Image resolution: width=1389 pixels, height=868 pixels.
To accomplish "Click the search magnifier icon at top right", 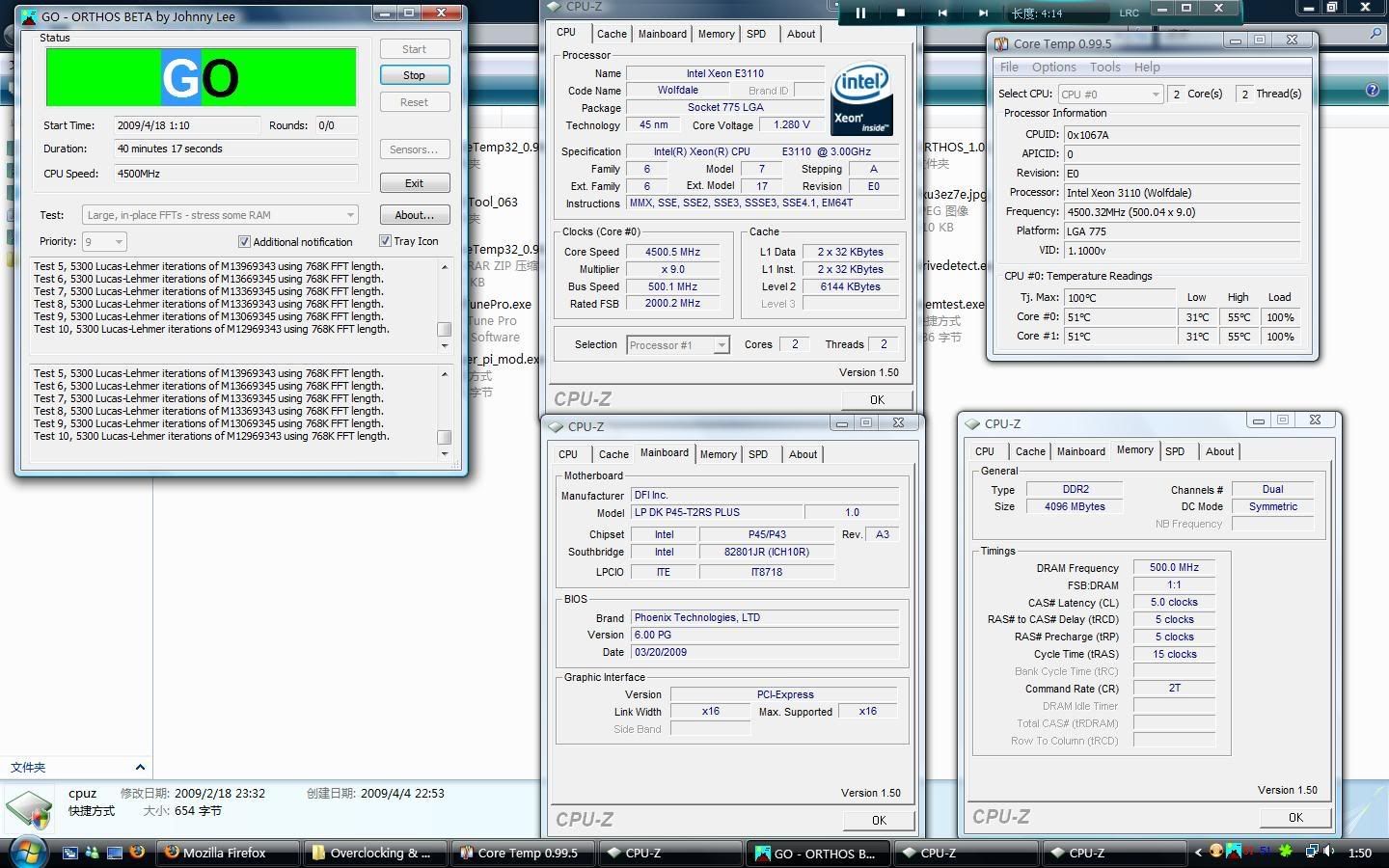I will click(x=1376, y=34).
